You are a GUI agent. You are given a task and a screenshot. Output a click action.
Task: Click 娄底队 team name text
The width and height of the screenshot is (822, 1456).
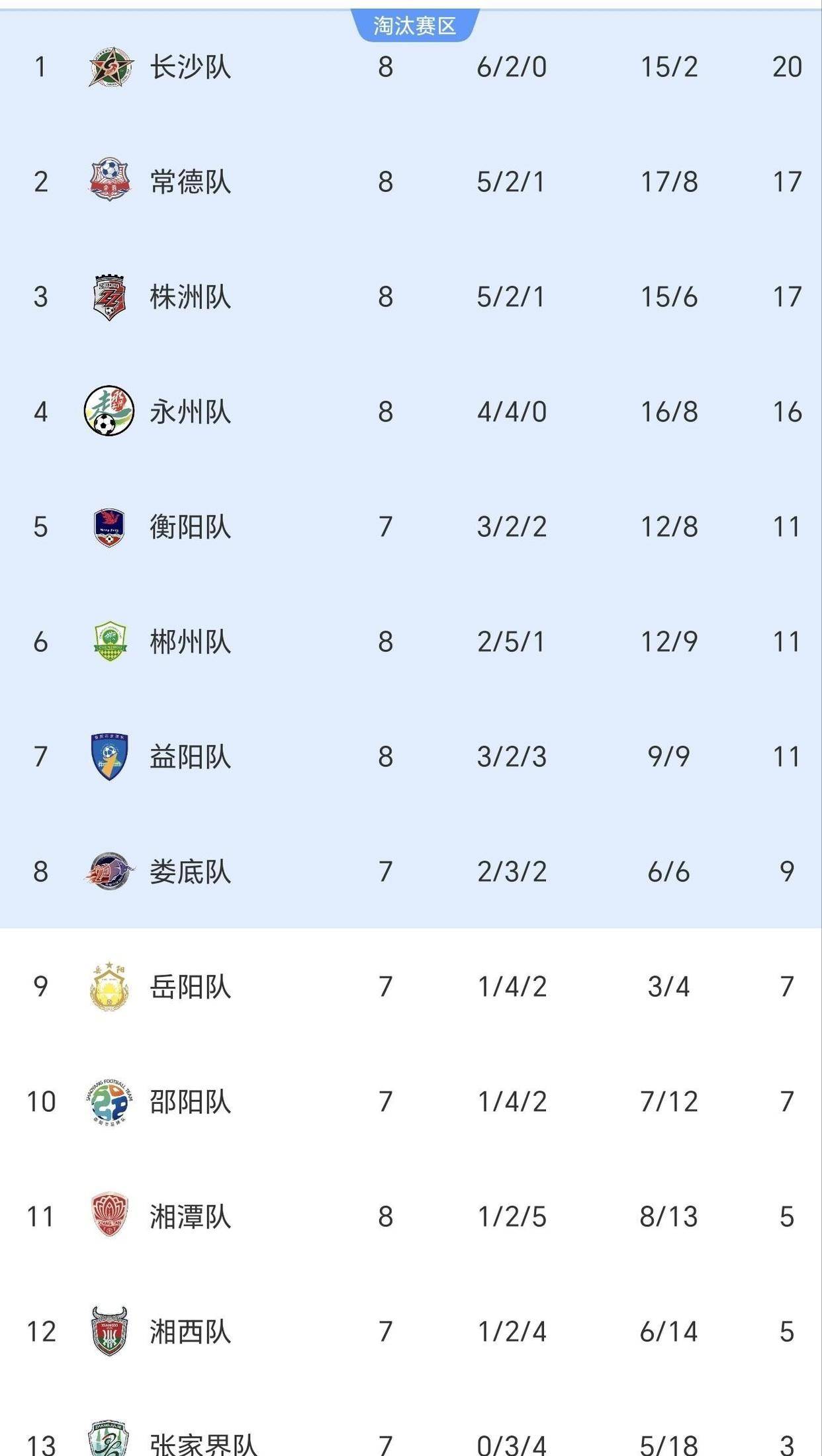(191, 872)
